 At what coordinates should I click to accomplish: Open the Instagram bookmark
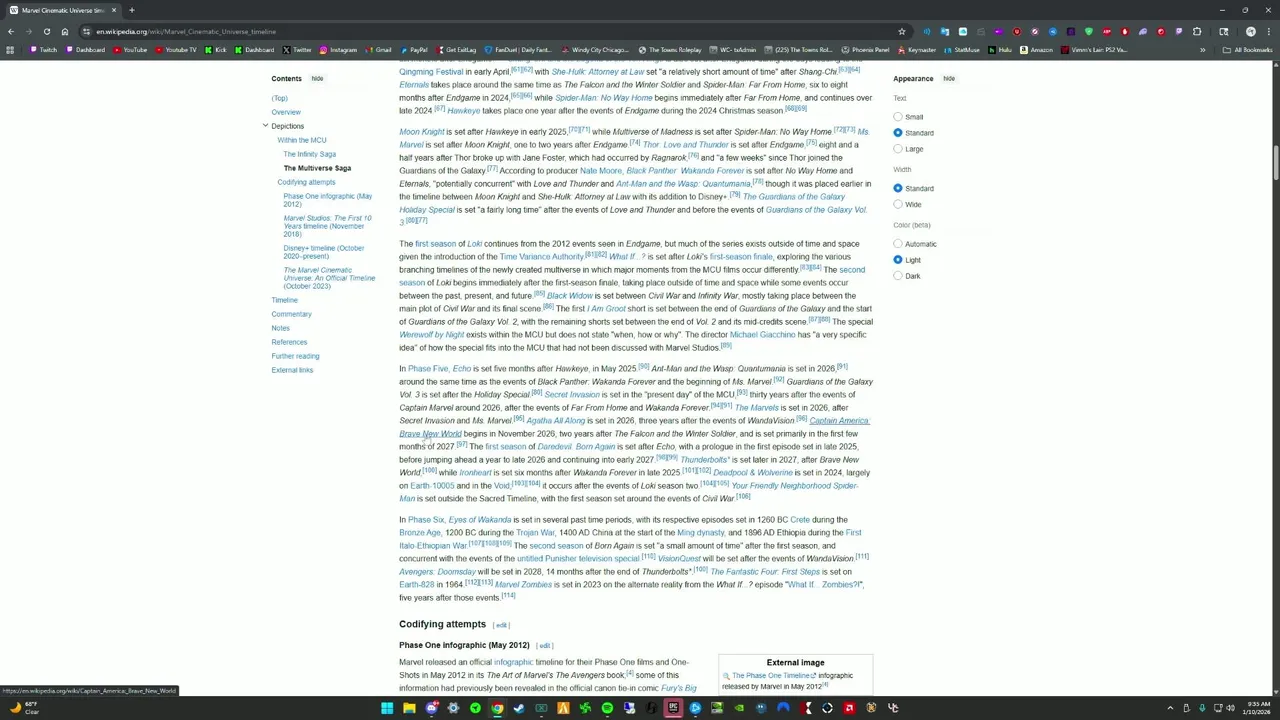(338, 50)
